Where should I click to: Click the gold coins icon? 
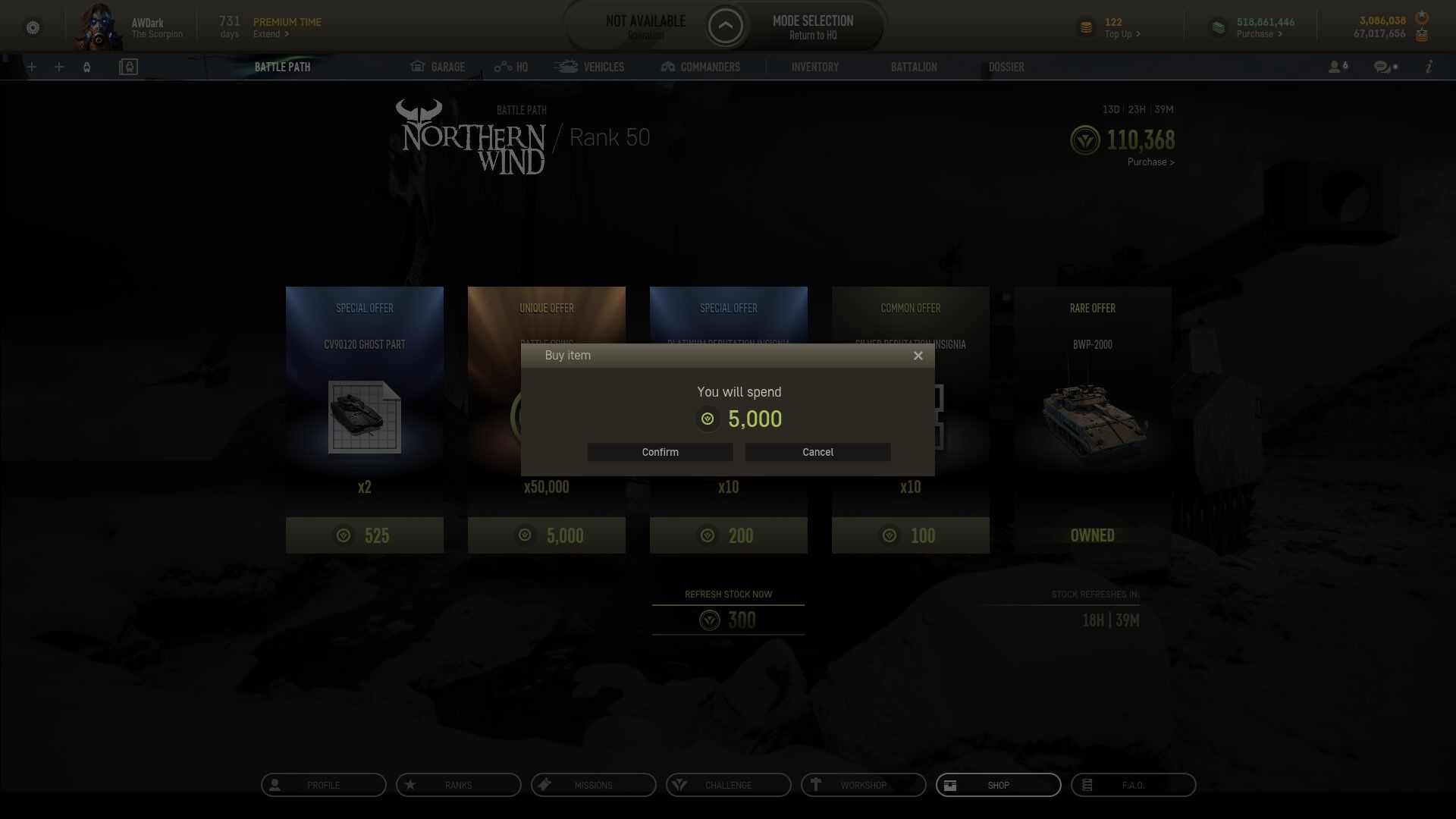click(1086, 28)
